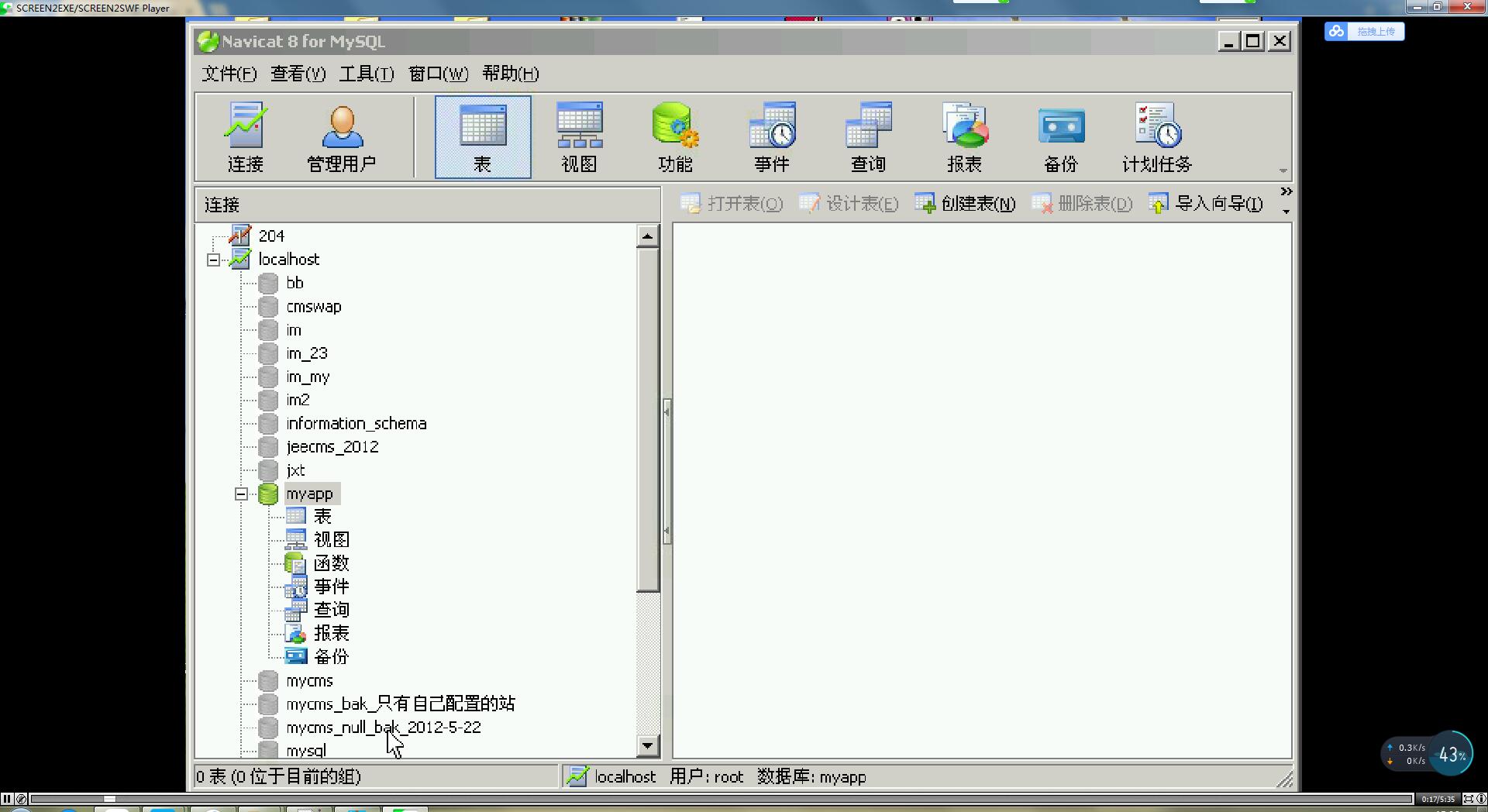
Task: Select the cmswap database
Action: 313,306
